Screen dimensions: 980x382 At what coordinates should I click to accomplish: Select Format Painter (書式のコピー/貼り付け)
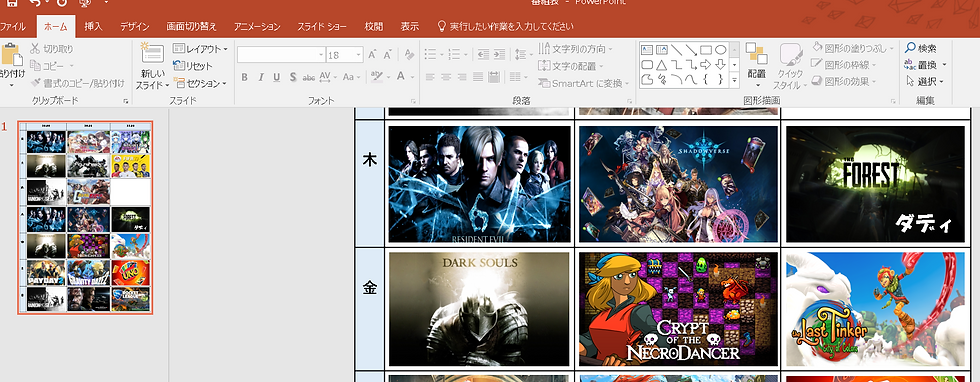[77, 83]
